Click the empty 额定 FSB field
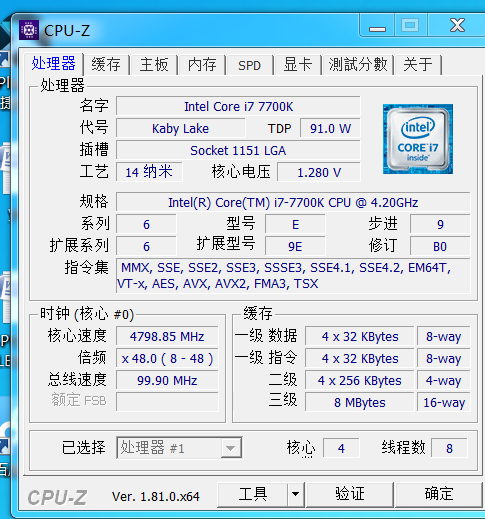Image resolution: width=485 pixels, height=519 pixels. point(167,402)
